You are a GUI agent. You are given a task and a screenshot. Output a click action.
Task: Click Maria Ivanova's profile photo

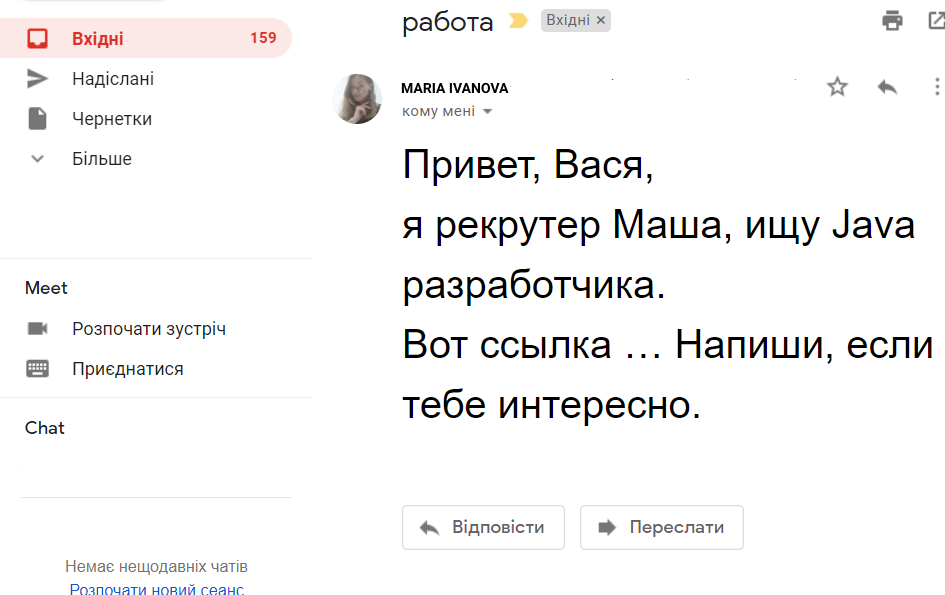[357, 99]
